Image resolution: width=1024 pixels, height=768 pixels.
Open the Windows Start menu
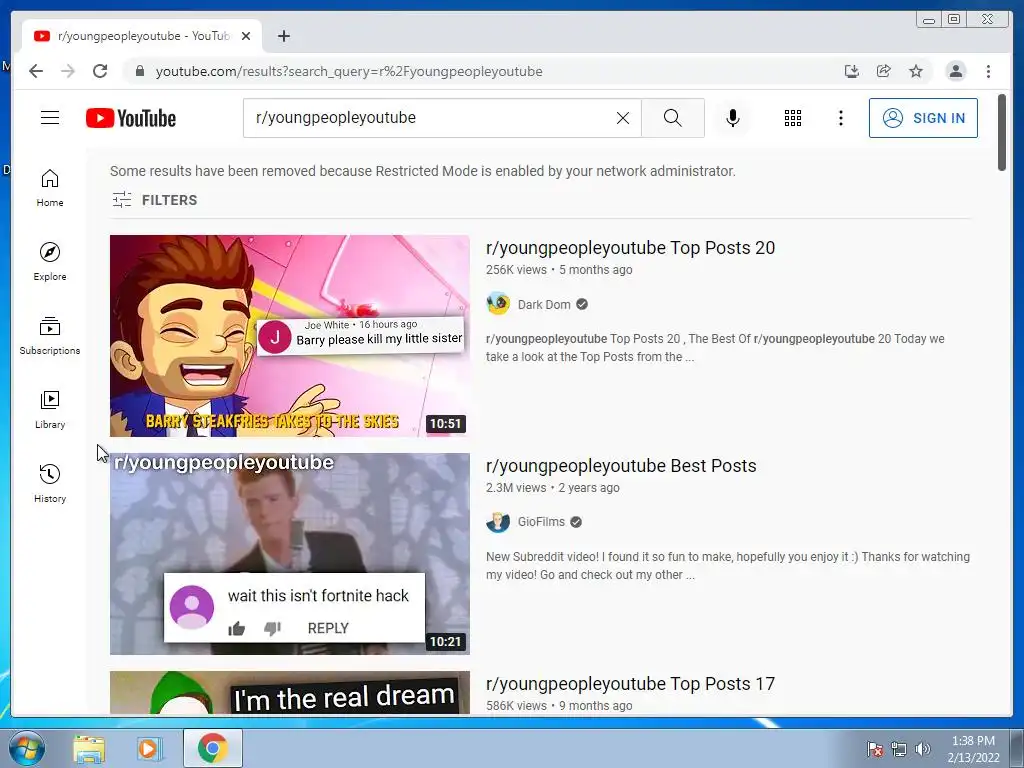[x=26, y=748]
